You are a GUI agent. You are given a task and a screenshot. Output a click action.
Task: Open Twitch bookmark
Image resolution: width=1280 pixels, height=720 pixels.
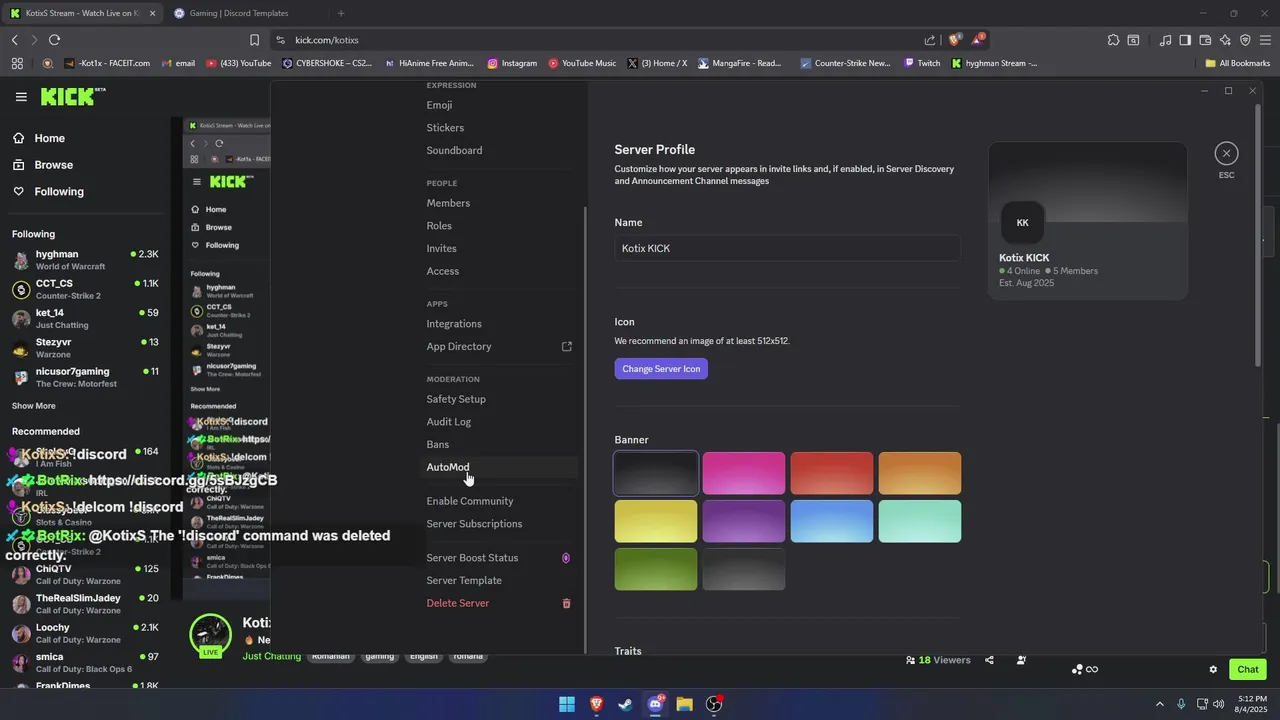[922, 63]
